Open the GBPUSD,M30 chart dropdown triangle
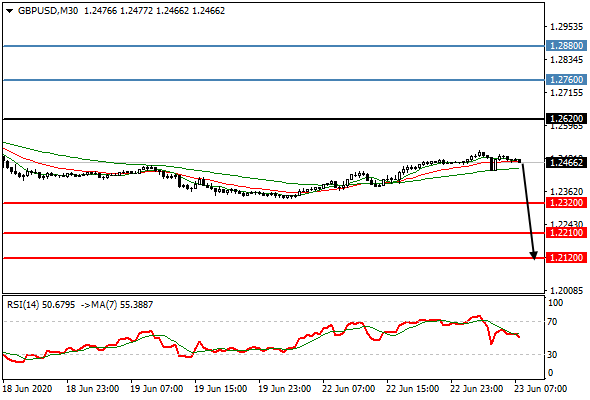Viewport: 590px width, 400px height. pos(10,11)
